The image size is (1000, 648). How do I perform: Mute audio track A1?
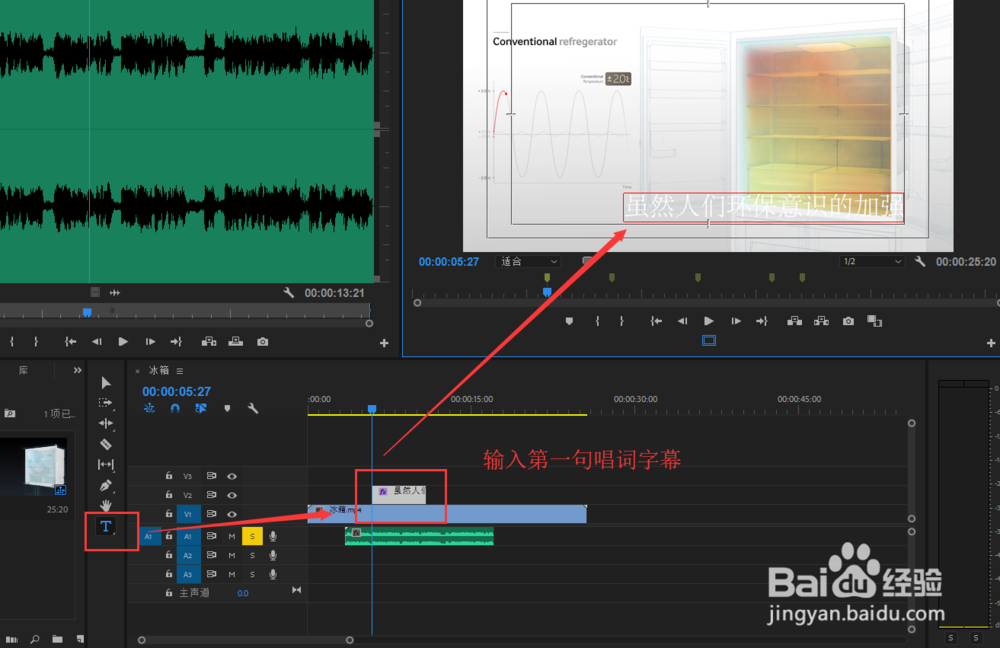tap(232, 536)
